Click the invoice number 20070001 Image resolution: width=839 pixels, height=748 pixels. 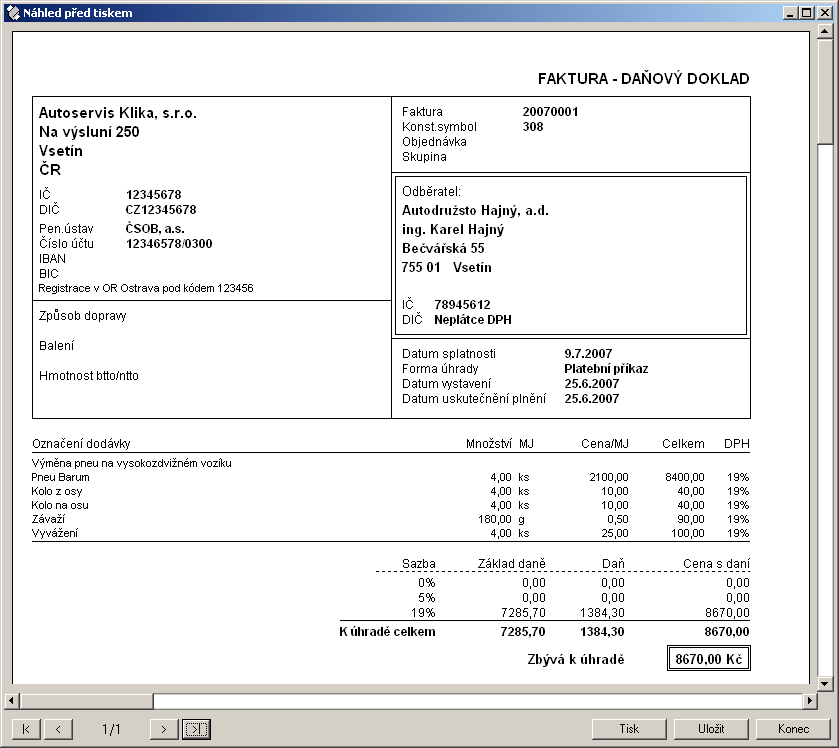[x=550, y=112]
